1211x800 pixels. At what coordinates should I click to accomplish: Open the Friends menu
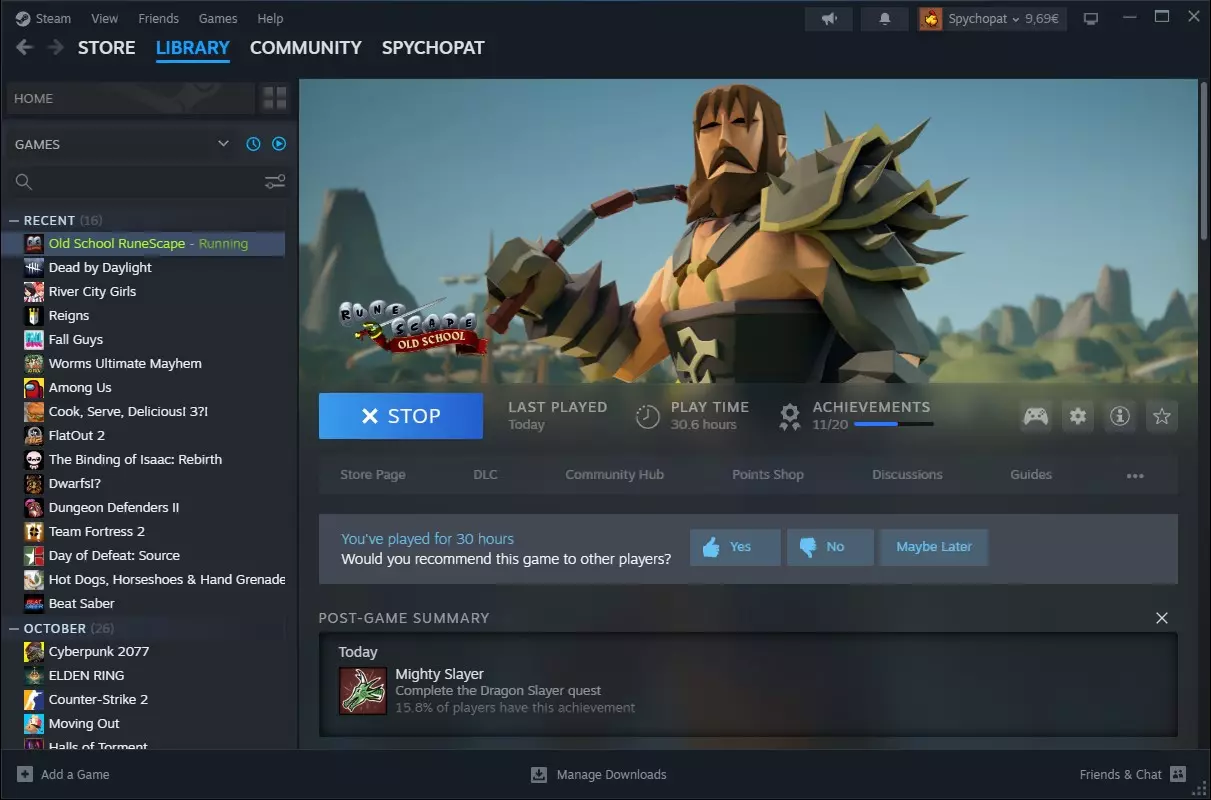tap(158, 19)
